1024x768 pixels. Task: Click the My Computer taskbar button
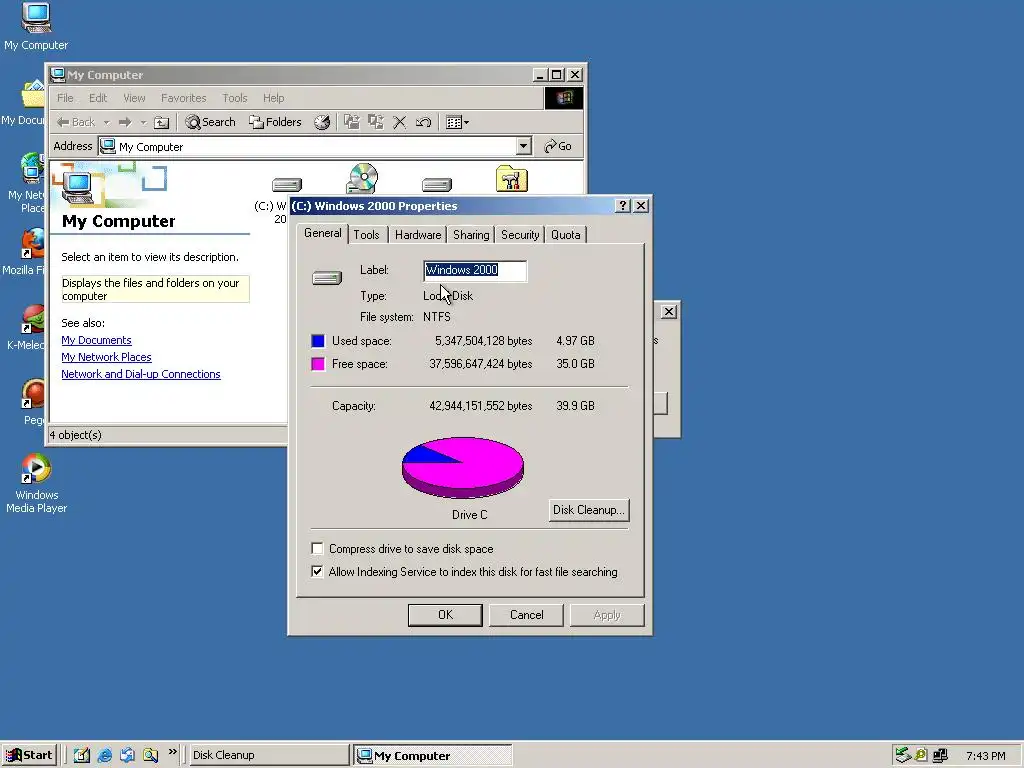tap(433, 756)
